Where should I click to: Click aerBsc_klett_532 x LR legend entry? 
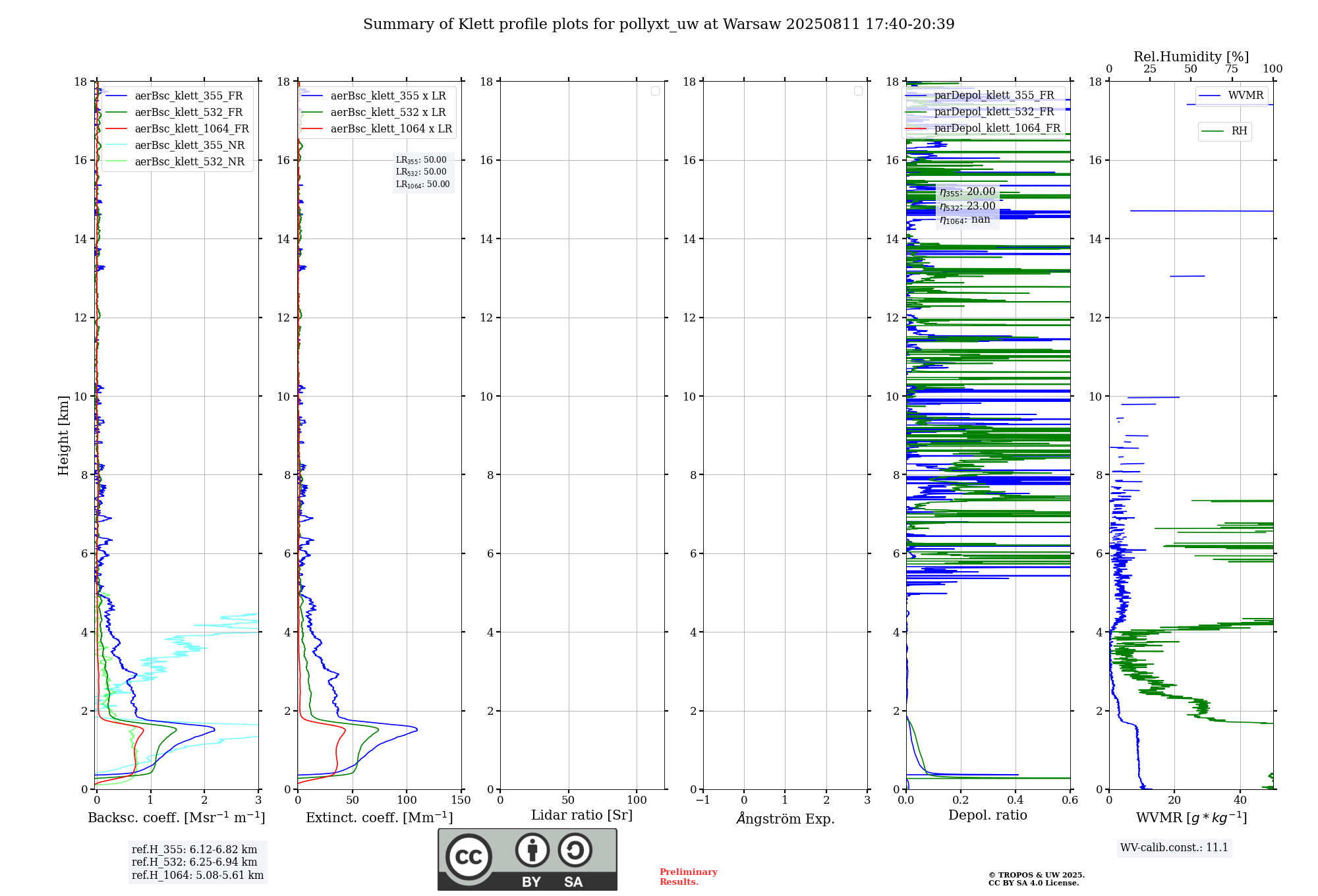(387, 113)
